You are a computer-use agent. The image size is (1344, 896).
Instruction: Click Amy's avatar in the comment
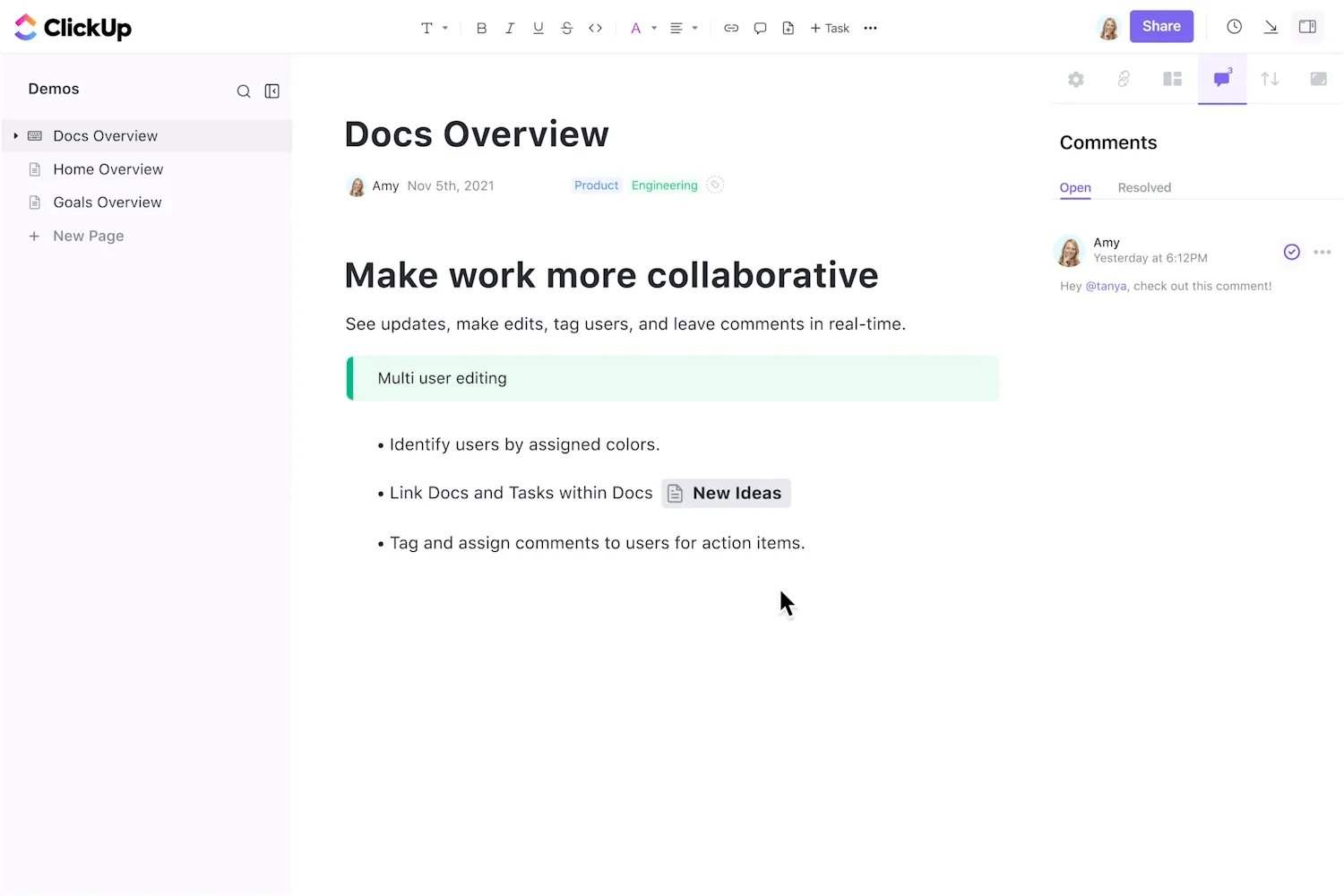[x=1070, y=251]
